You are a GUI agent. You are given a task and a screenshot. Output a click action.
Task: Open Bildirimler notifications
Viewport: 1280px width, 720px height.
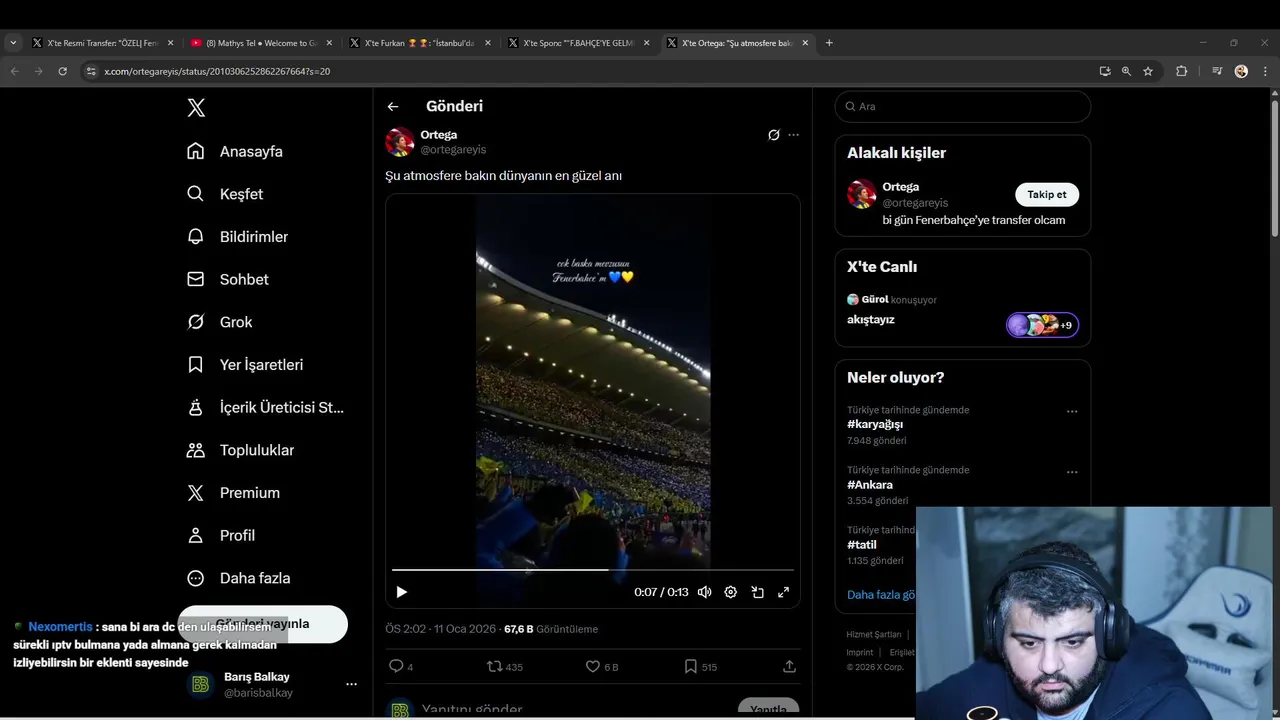click(x=237, y=237)
